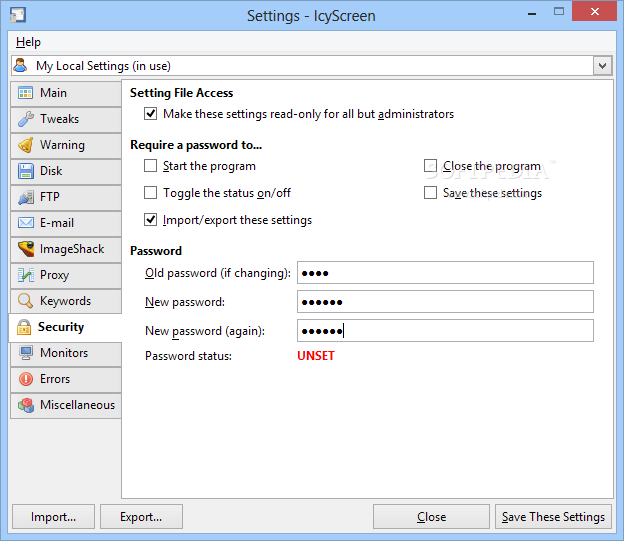Switch to the FTP tab
Image resolution: width=624 pixels, height=541 pixels.
66,197
